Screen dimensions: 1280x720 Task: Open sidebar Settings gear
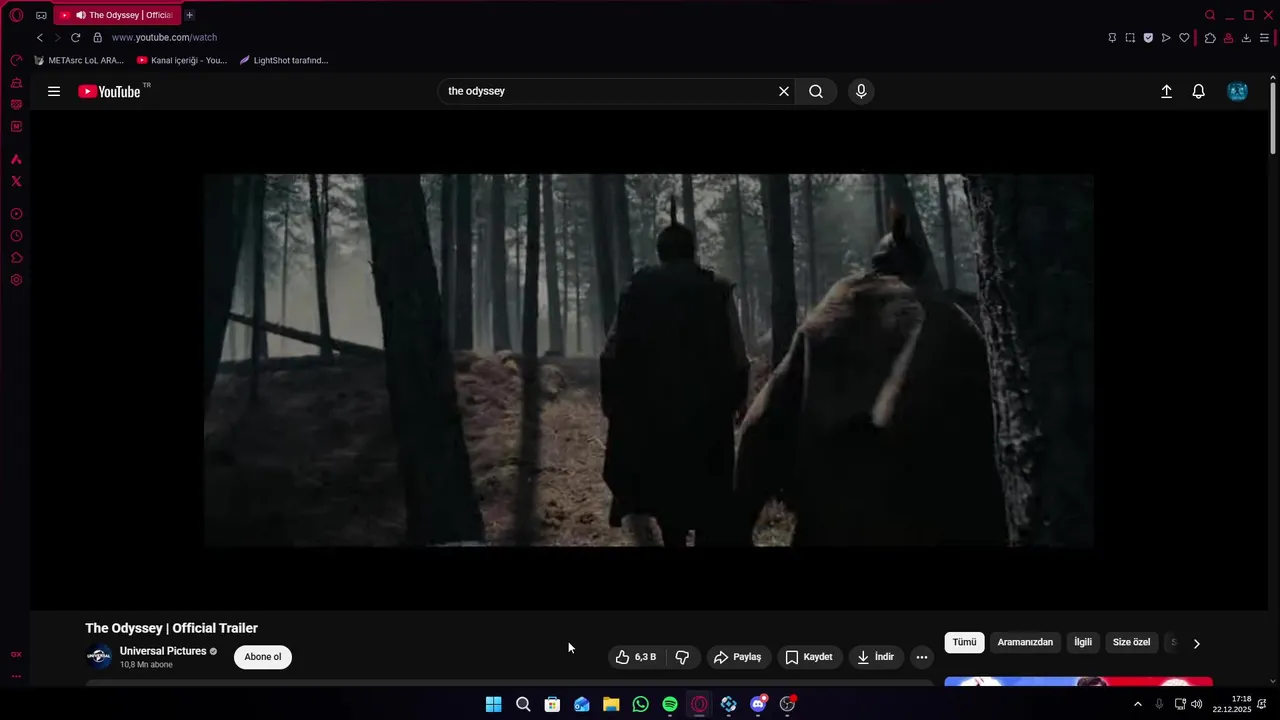[x=16, y=280]
